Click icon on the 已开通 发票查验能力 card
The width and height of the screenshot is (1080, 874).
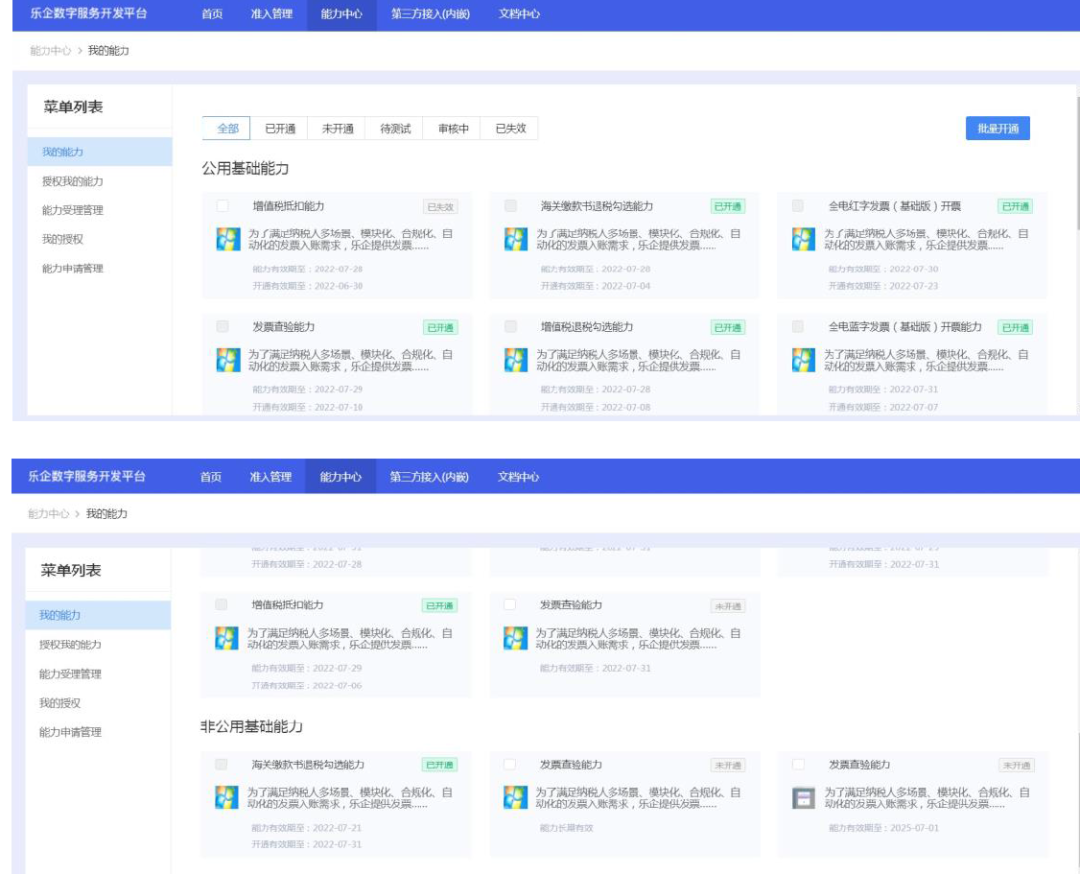[227, 360]
